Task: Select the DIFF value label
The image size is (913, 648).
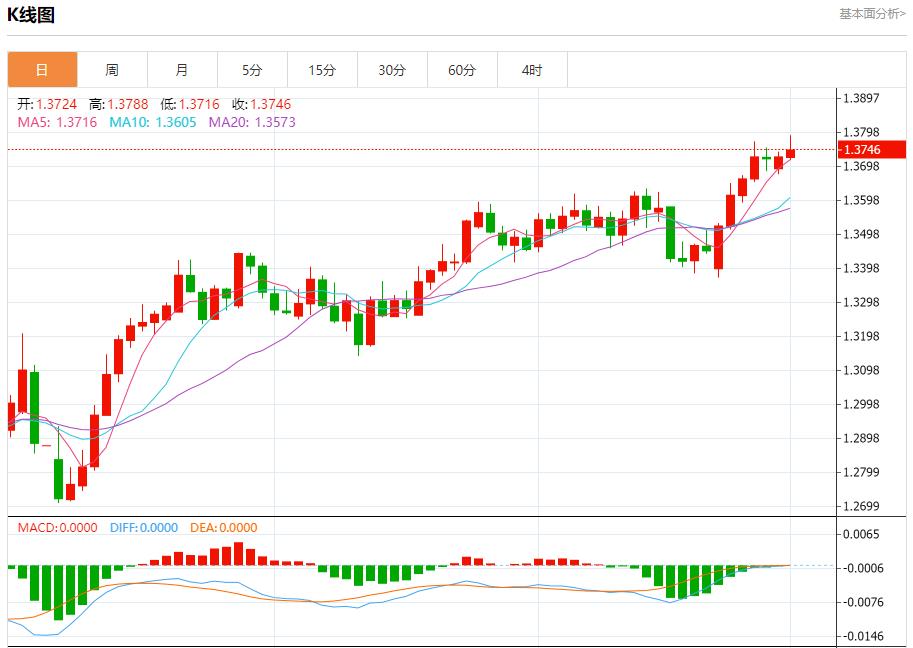Action: click(x=144, y=528)
